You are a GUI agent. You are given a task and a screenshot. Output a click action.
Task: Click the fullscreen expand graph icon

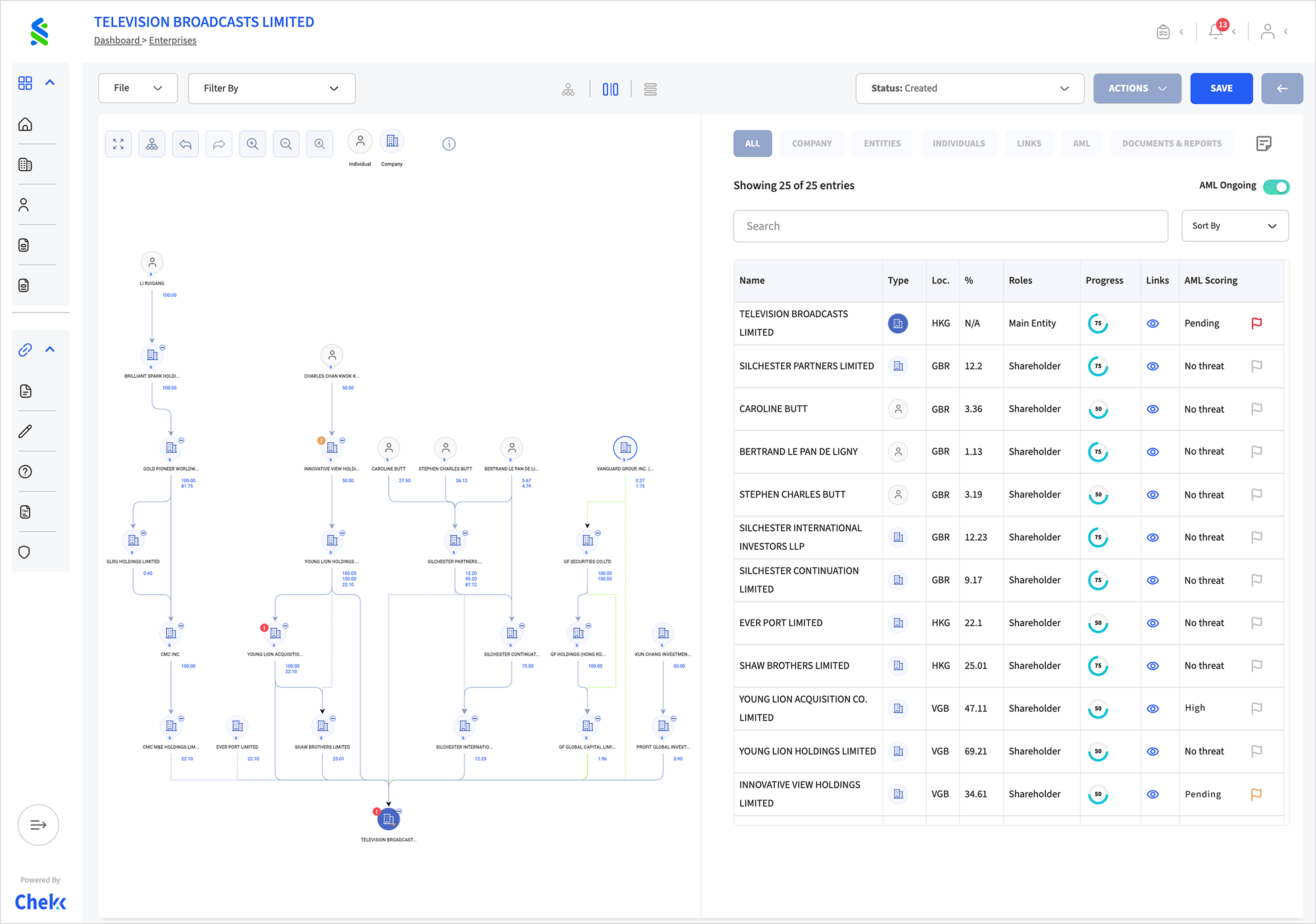[118, 144]
